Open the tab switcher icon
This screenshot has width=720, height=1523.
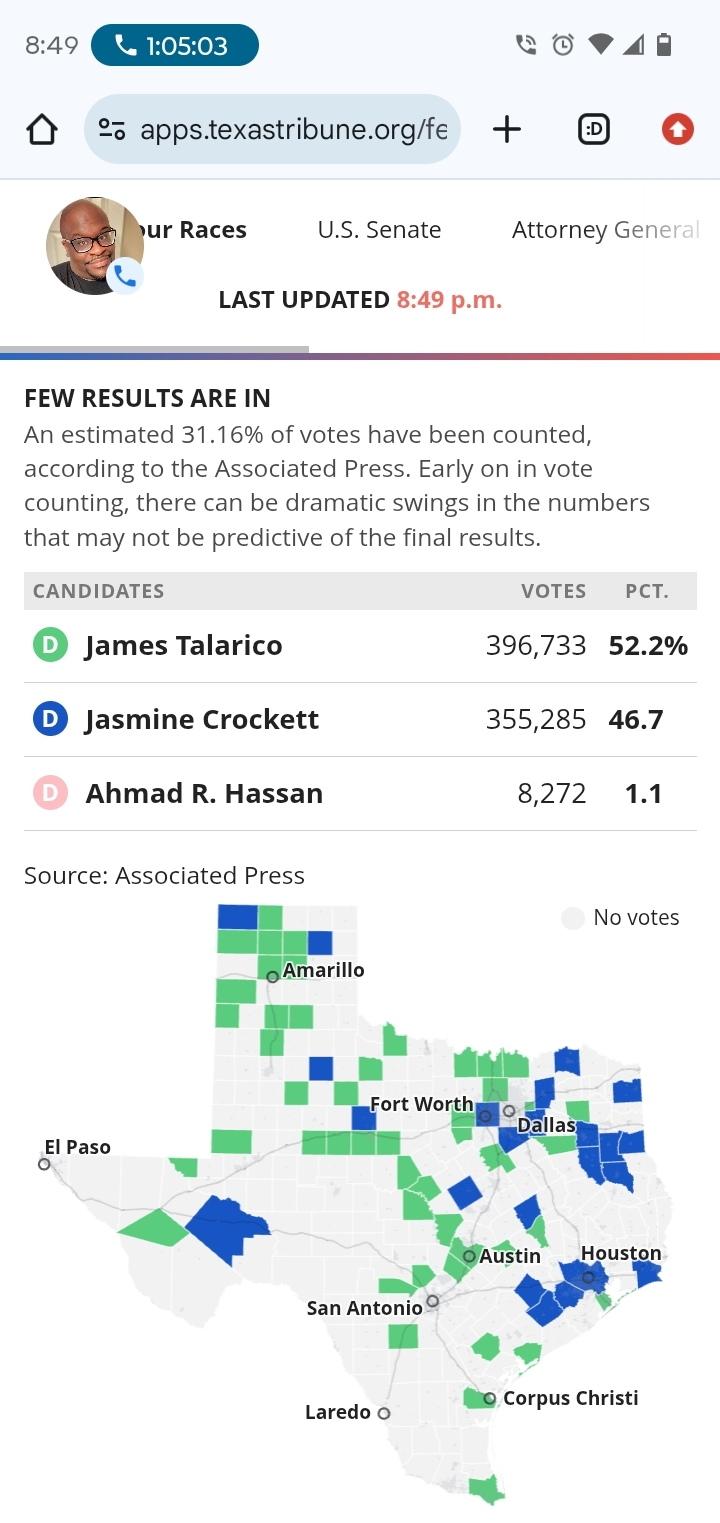(x=593, y=129)
